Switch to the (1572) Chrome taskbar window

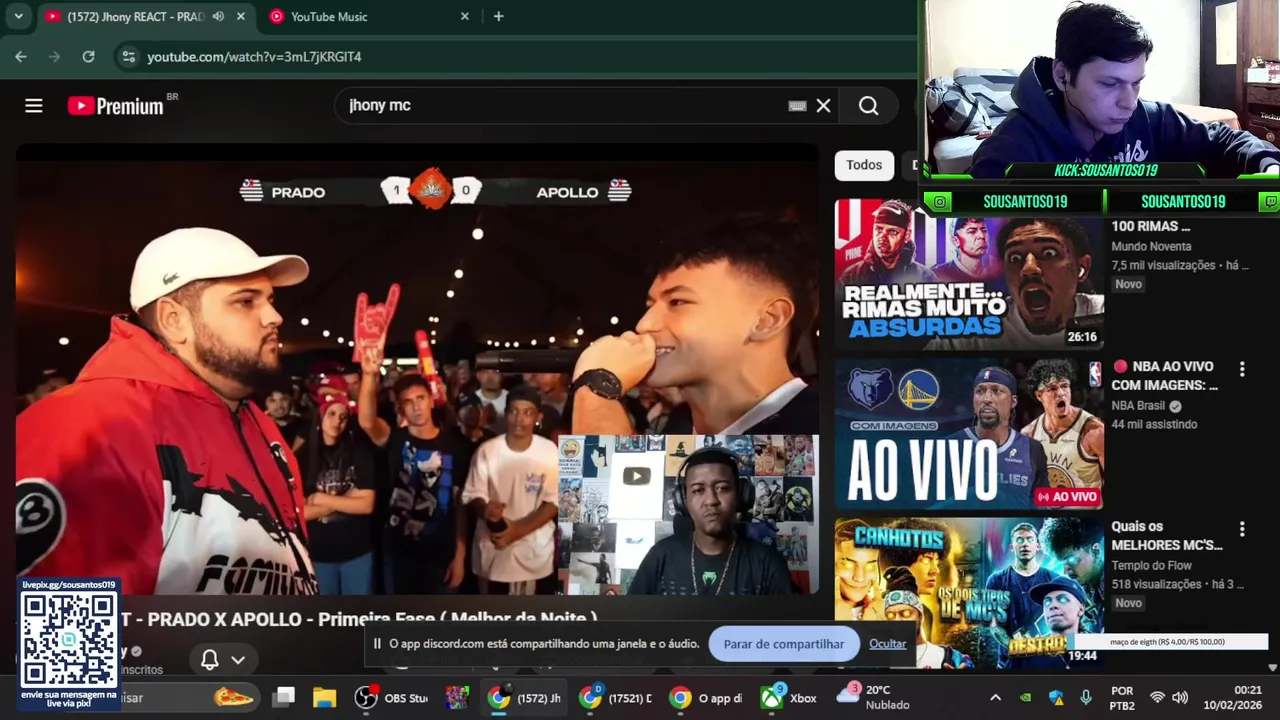pos(524,698)
